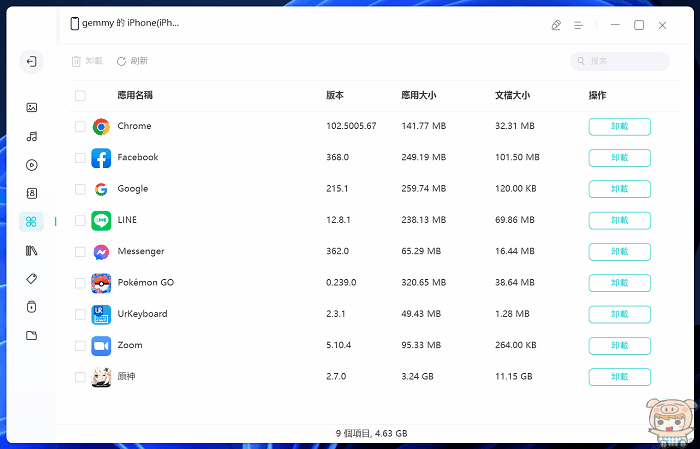Click the device name gemmy 的 iPhone
The height and width of the screenshot is (449, 700).
[130, 23]
